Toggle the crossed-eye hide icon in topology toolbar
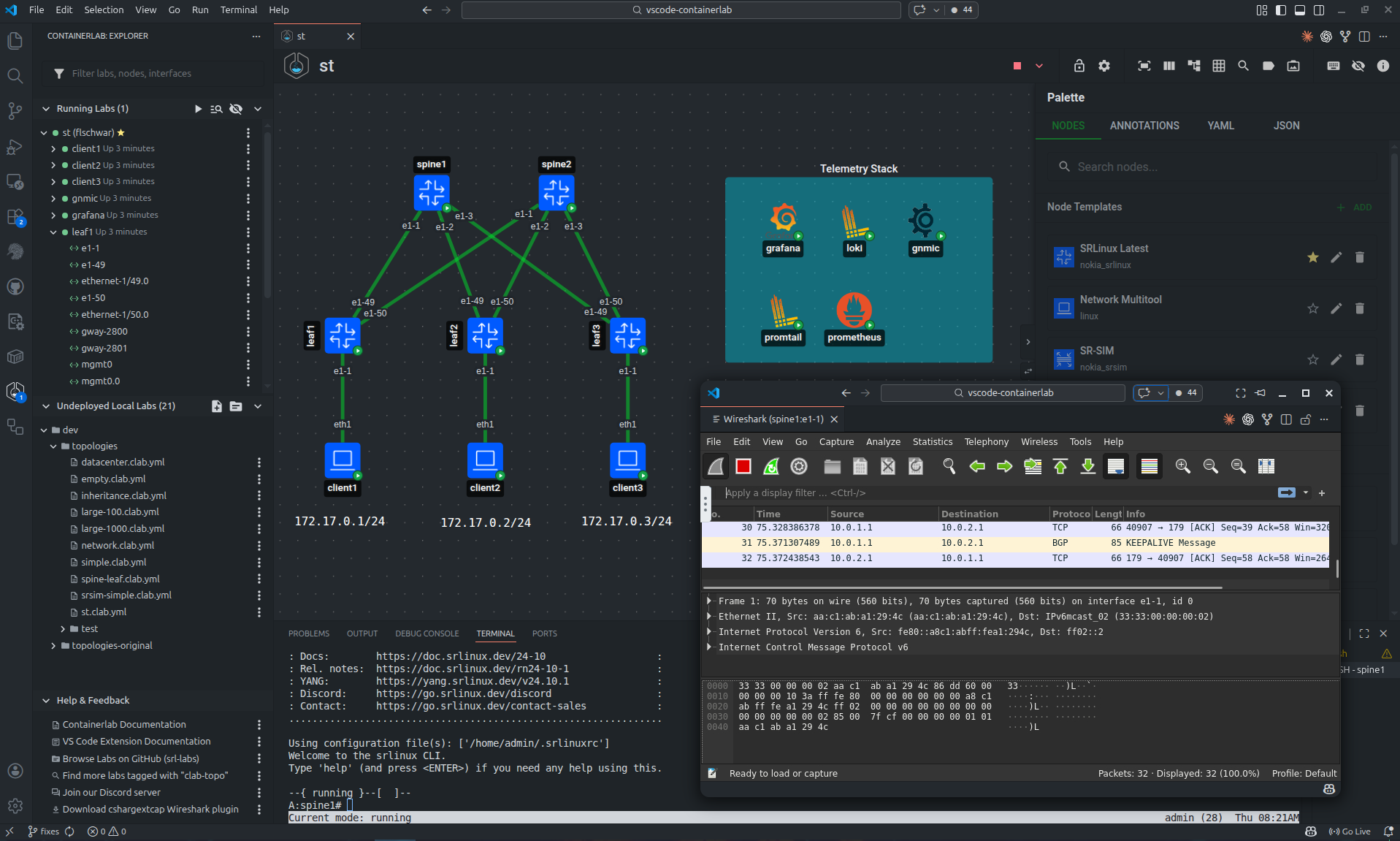This screenshot has height=841, width=1400. coord(1358,66)
